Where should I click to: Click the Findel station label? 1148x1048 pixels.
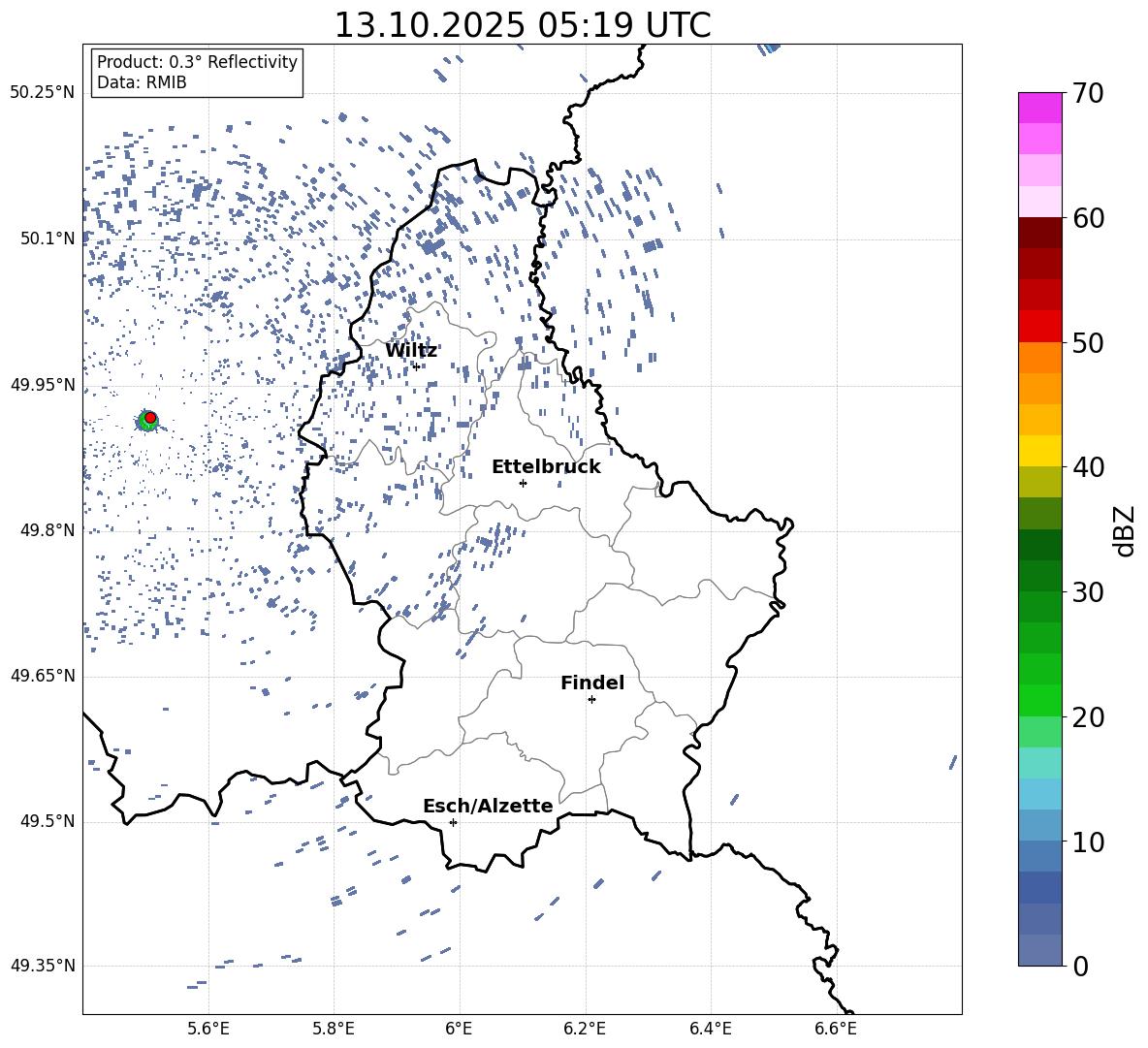coord(592,683)
